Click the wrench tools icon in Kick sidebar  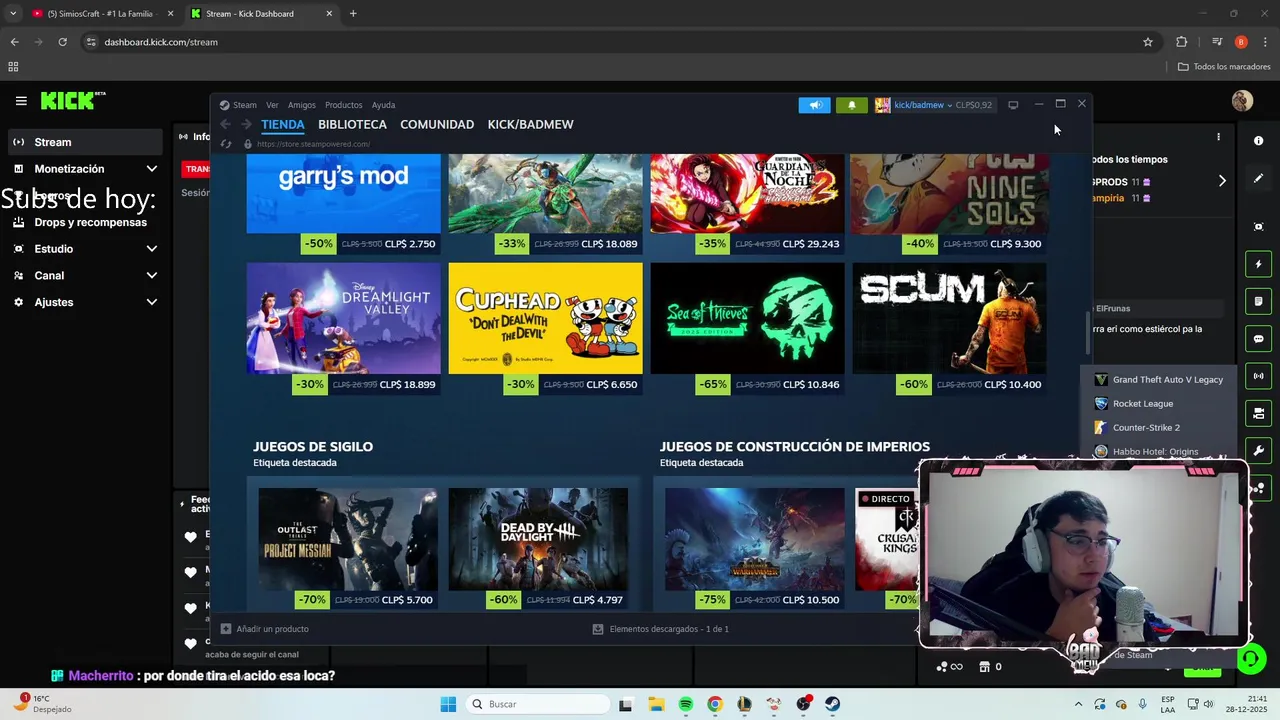tap(1259, 450)
